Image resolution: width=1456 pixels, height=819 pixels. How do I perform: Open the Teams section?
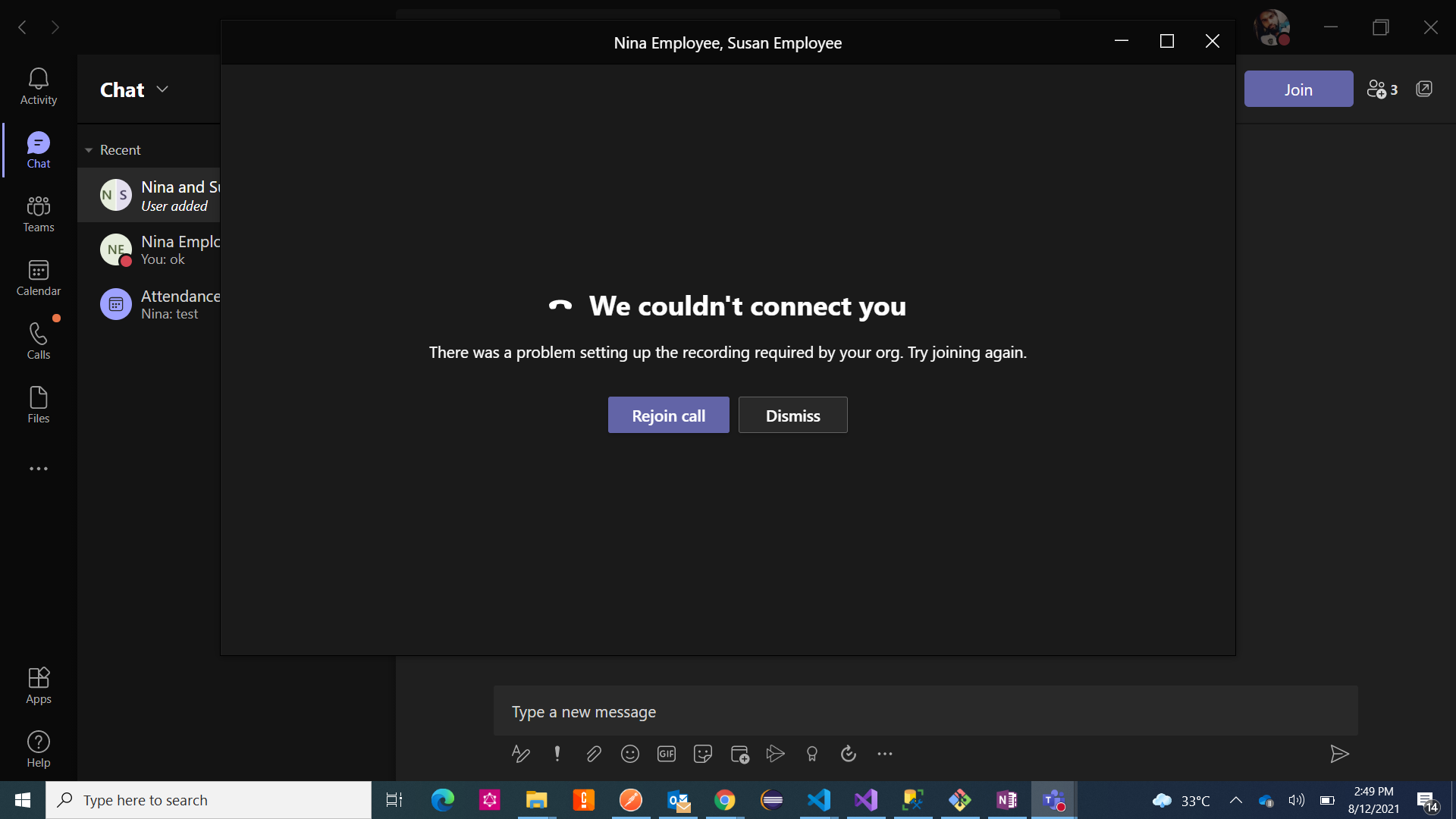[x=38, y=213]
